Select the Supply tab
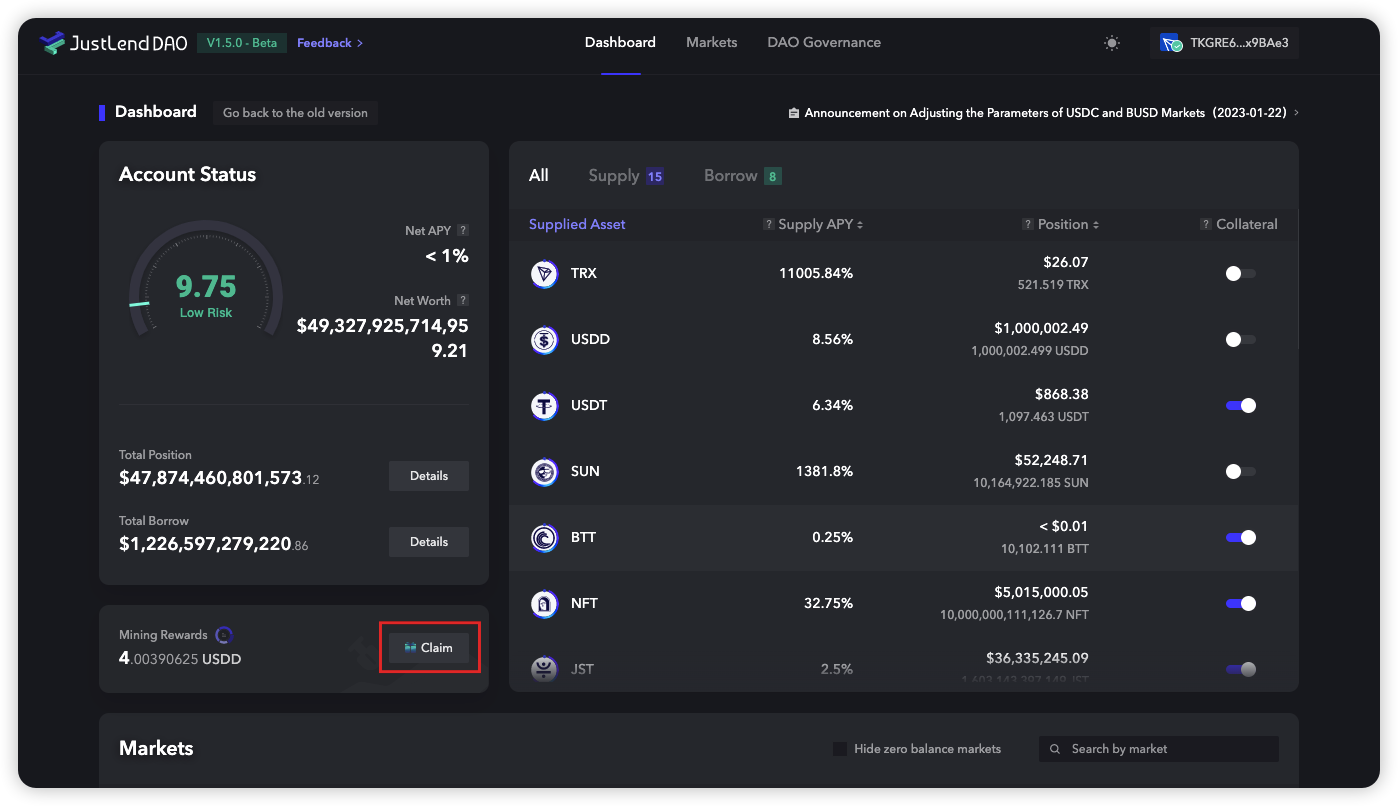 [626, 176]
